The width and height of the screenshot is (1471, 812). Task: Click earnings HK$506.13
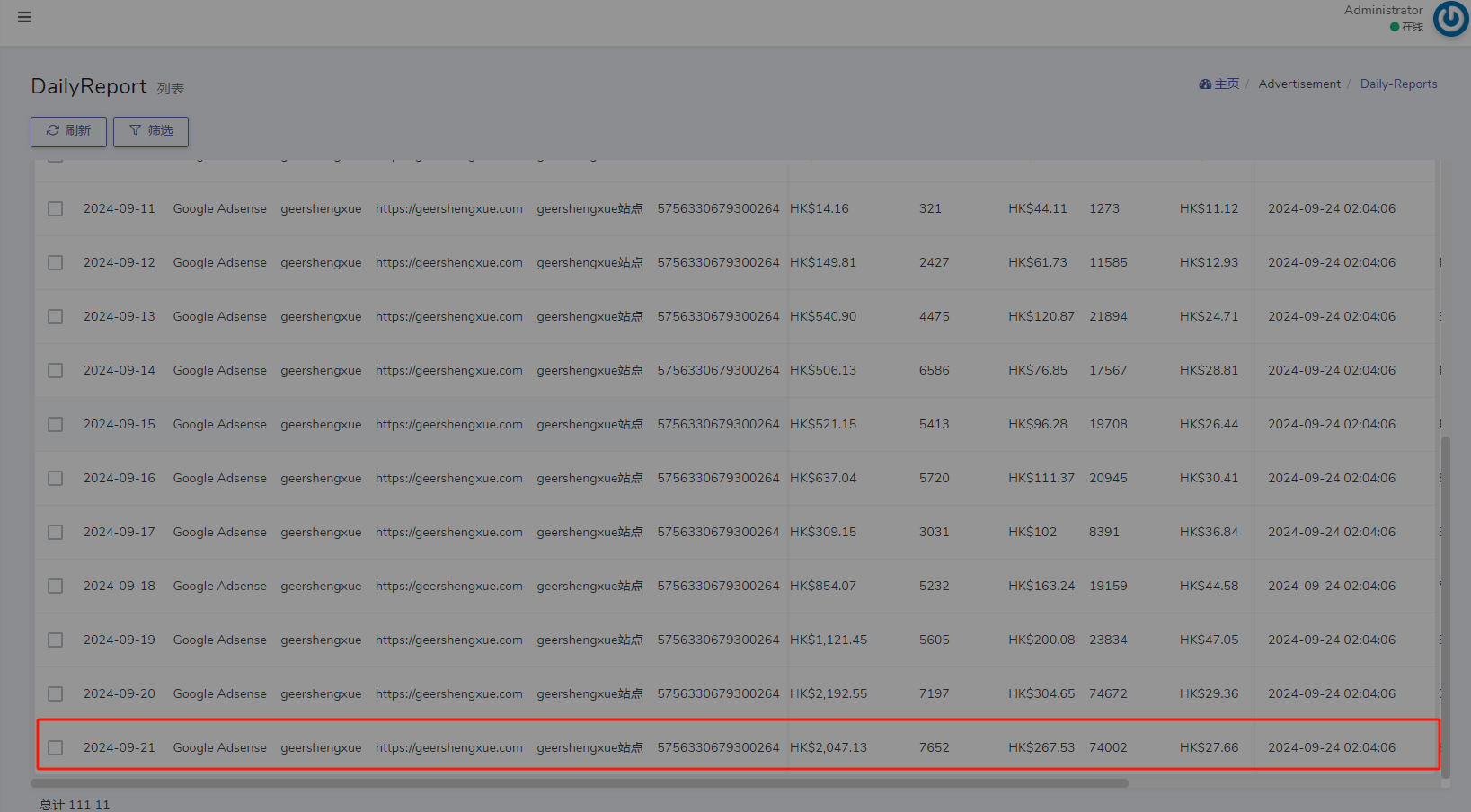point(823,370)
